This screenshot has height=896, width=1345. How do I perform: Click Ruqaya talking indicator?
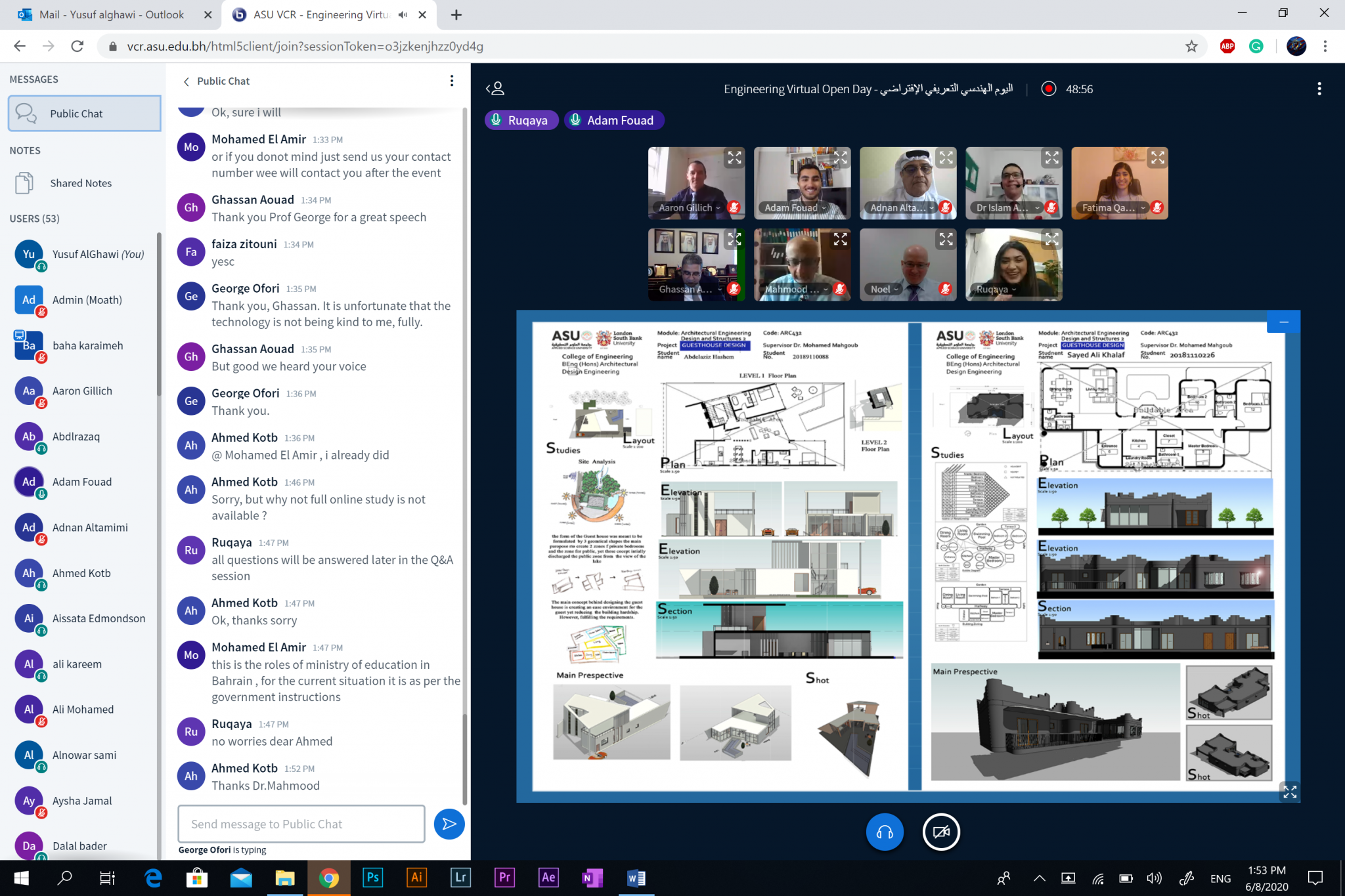coord(521,120)
